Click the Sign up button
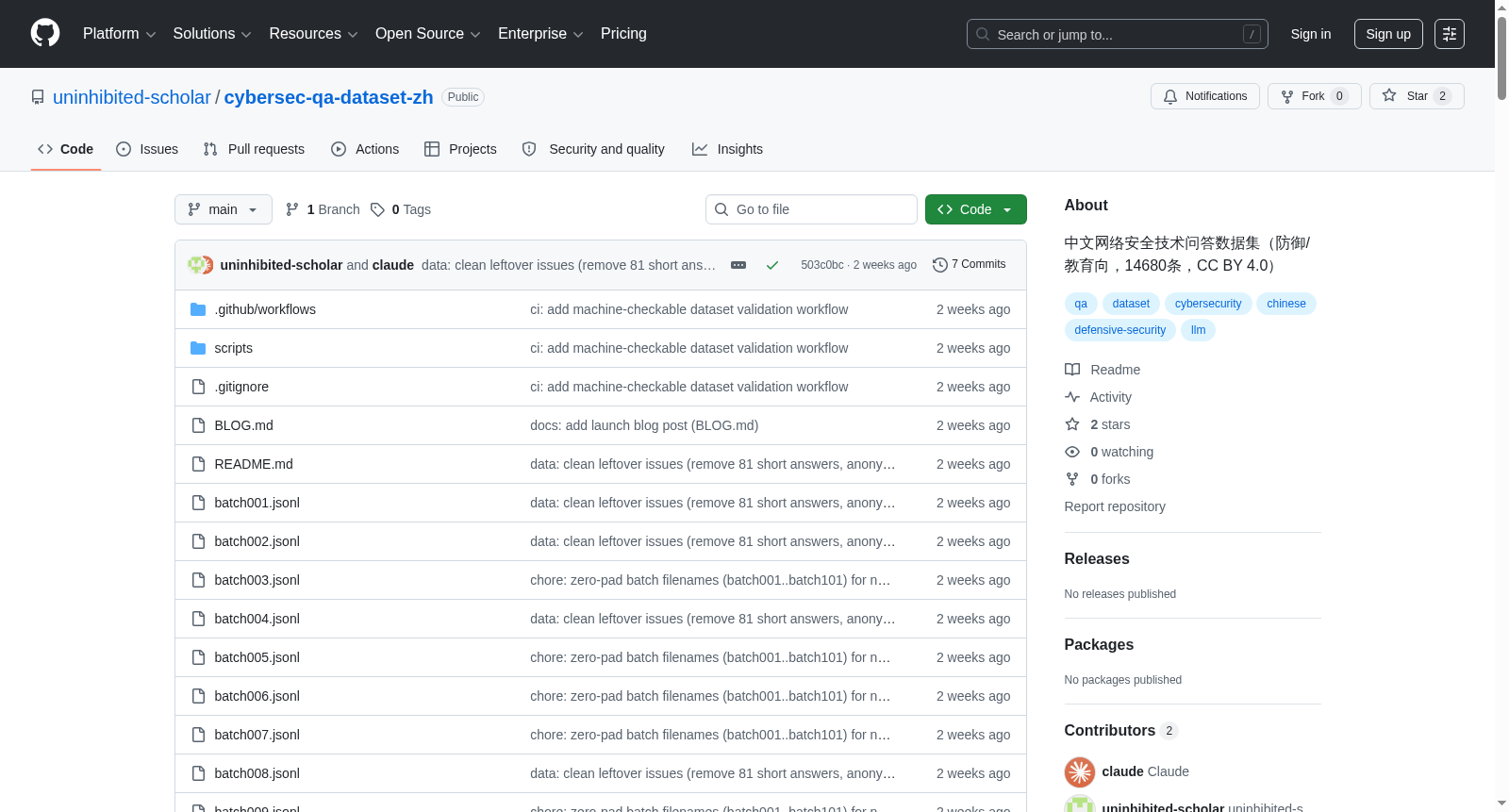 tap(1388, 34)
